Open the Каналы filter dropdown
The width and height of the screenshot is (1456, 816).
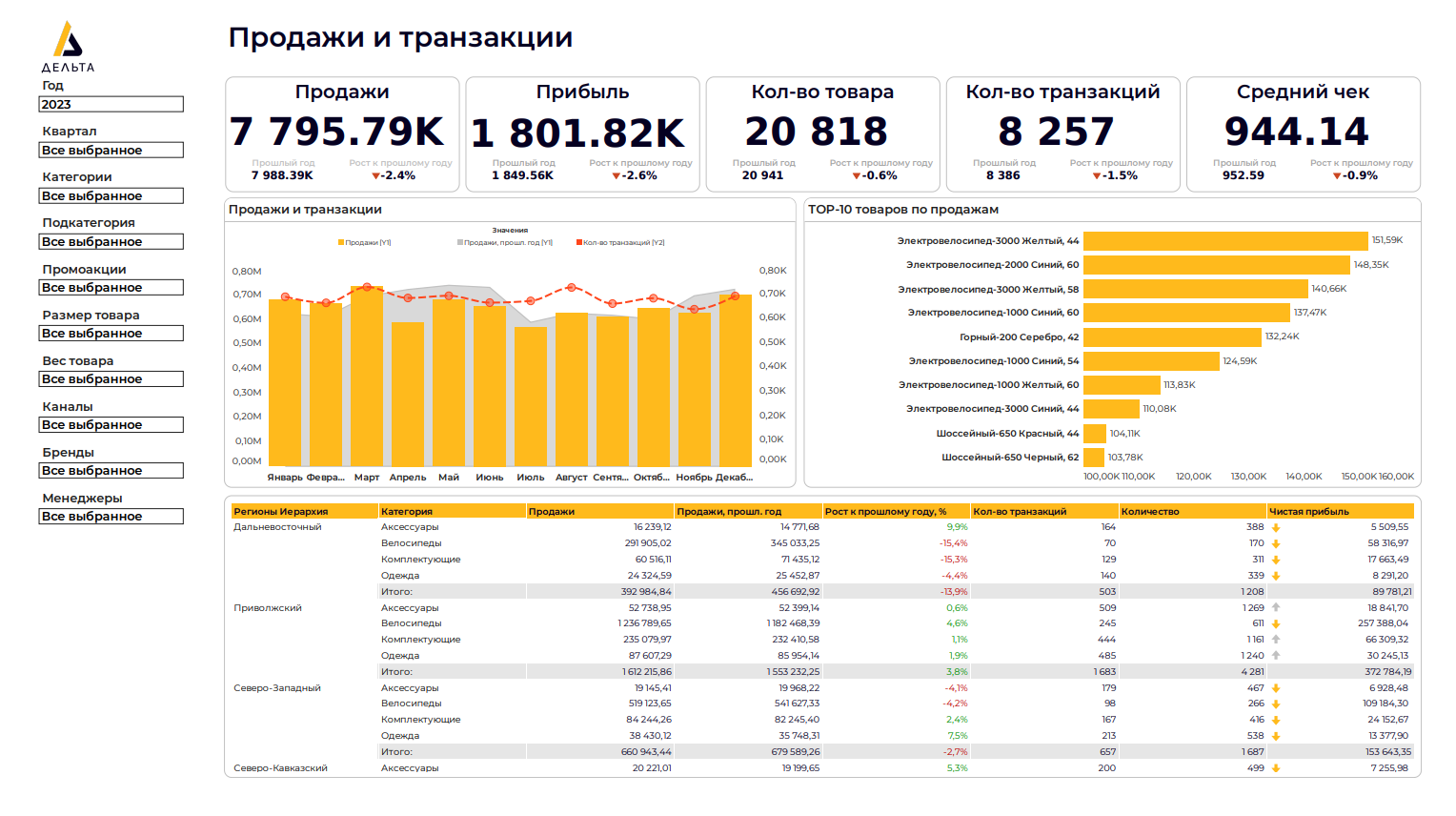(x=111, y=424)
